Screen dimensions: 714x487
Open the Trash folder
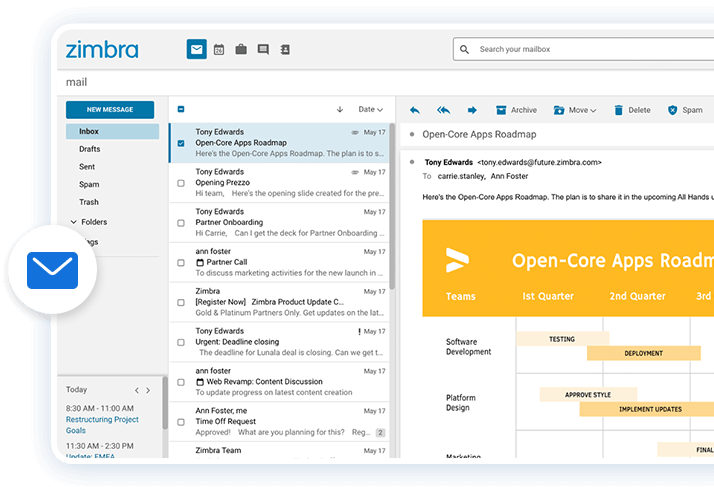pyautogui.click(x=89, y=202)
